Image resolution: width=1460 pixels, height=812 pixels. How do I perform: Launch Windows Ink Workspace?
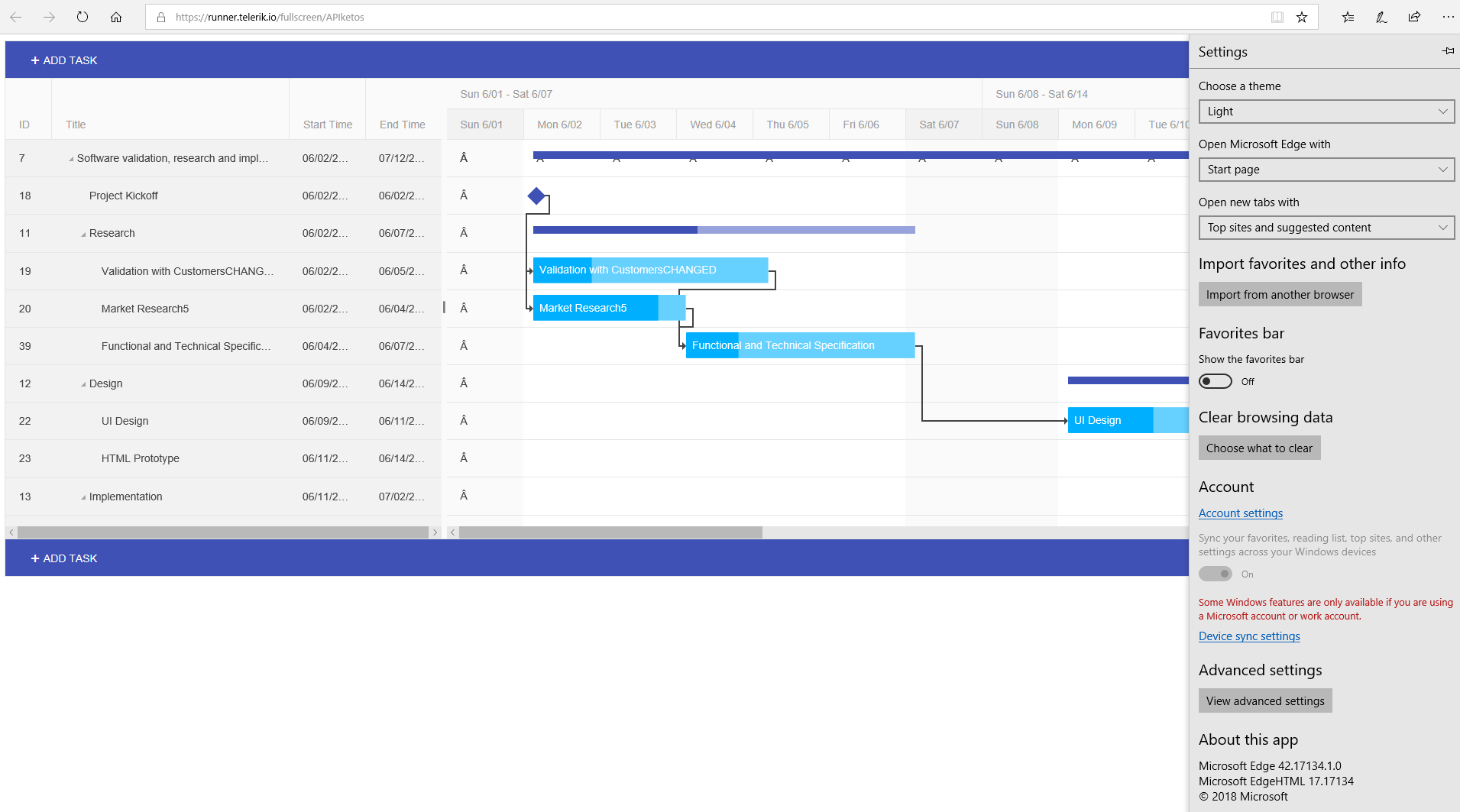click(1381, 17)
